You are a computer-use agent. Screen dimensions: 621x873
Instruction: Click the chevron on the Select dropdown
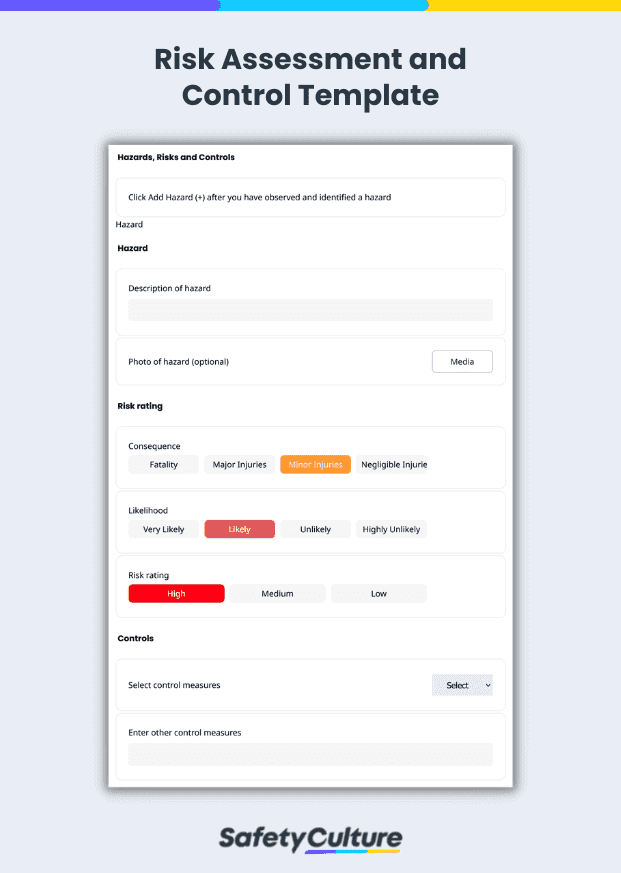pos(483,685)
